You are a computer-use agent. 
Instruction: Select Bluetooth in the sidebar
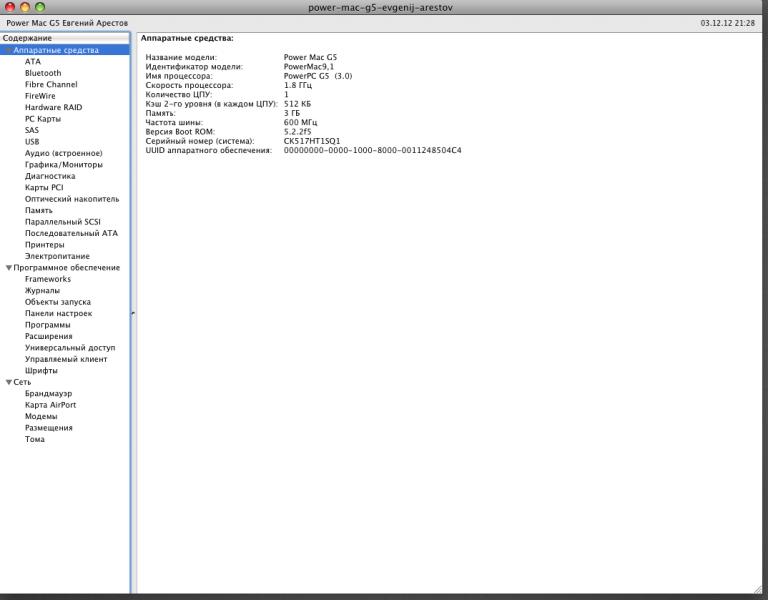click(x=43, y=73)
